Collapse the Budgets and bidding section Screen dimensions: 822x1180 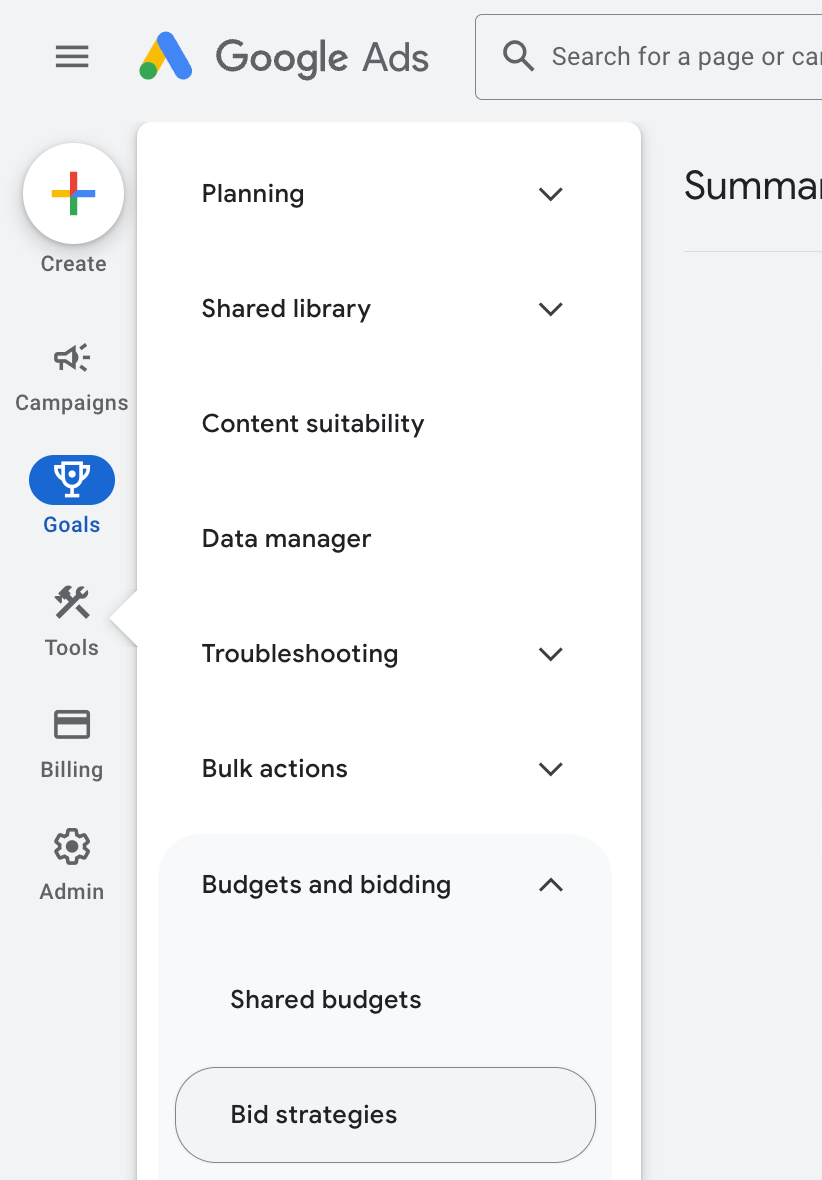coord(549,885)
